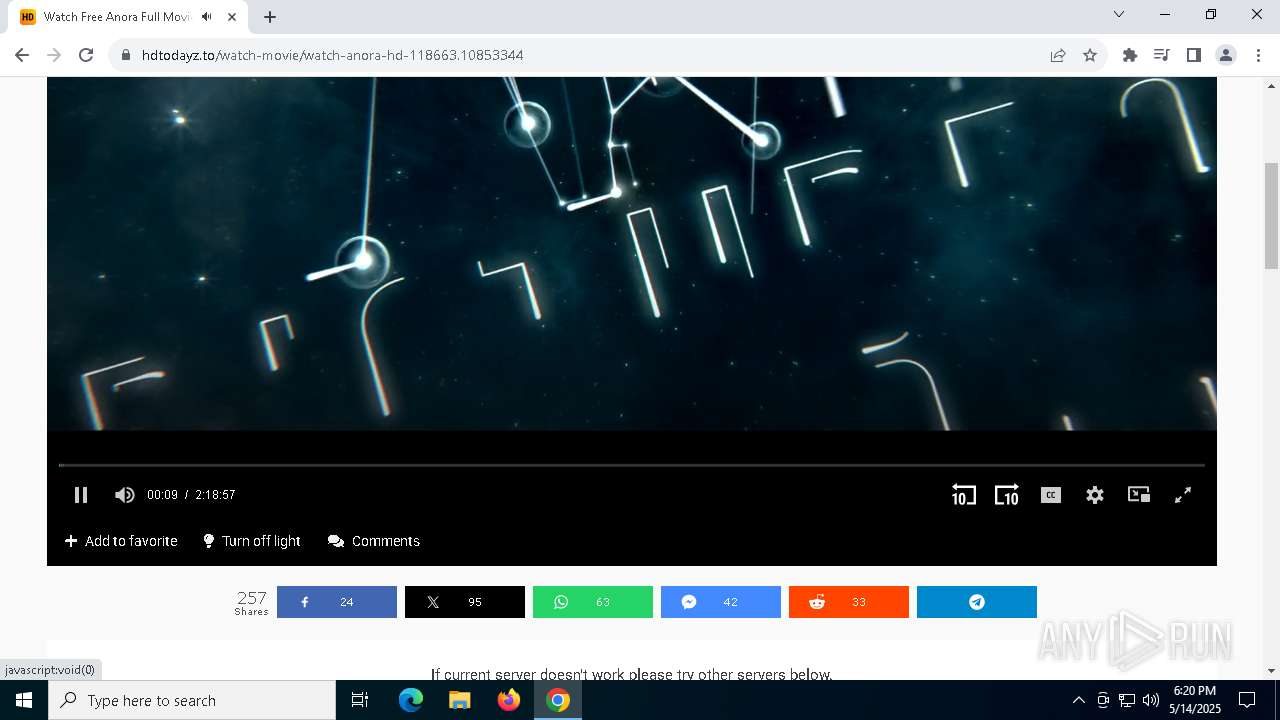Image resolution: width=1280 pixels, height=720 pixels.
Task: Rewind video 10 seconds
Action: (x=963, y=495)
